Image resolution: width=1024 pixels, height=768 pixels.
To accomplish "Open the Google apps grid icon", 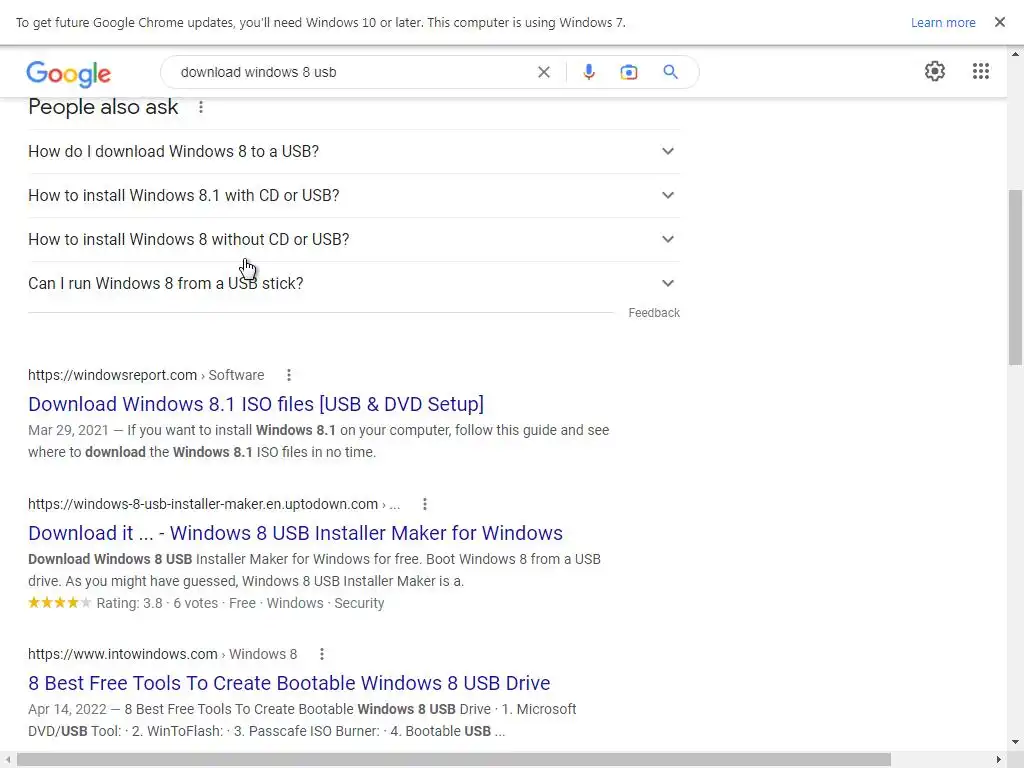I will click(x=980, y=71).
